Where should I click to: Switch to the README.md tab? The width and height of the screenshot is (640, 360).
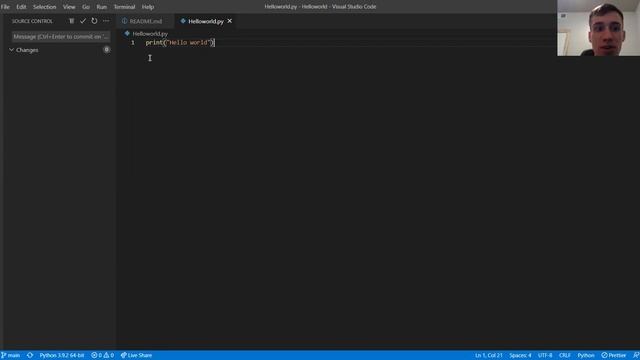click(146, 21)
